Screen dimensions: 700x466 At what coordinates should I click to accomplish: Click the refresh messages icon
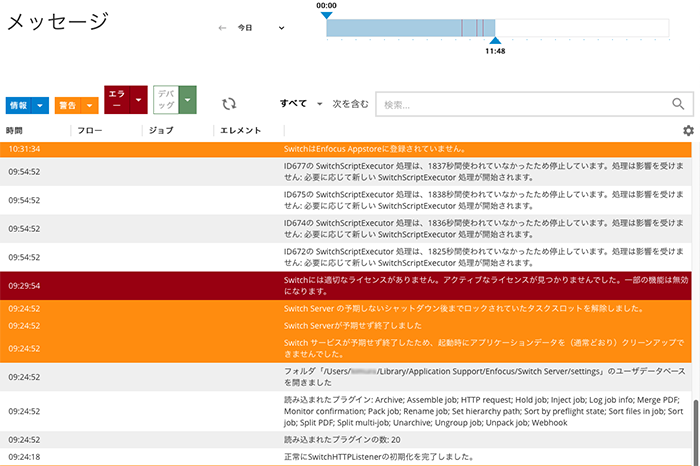coord(229,104)
